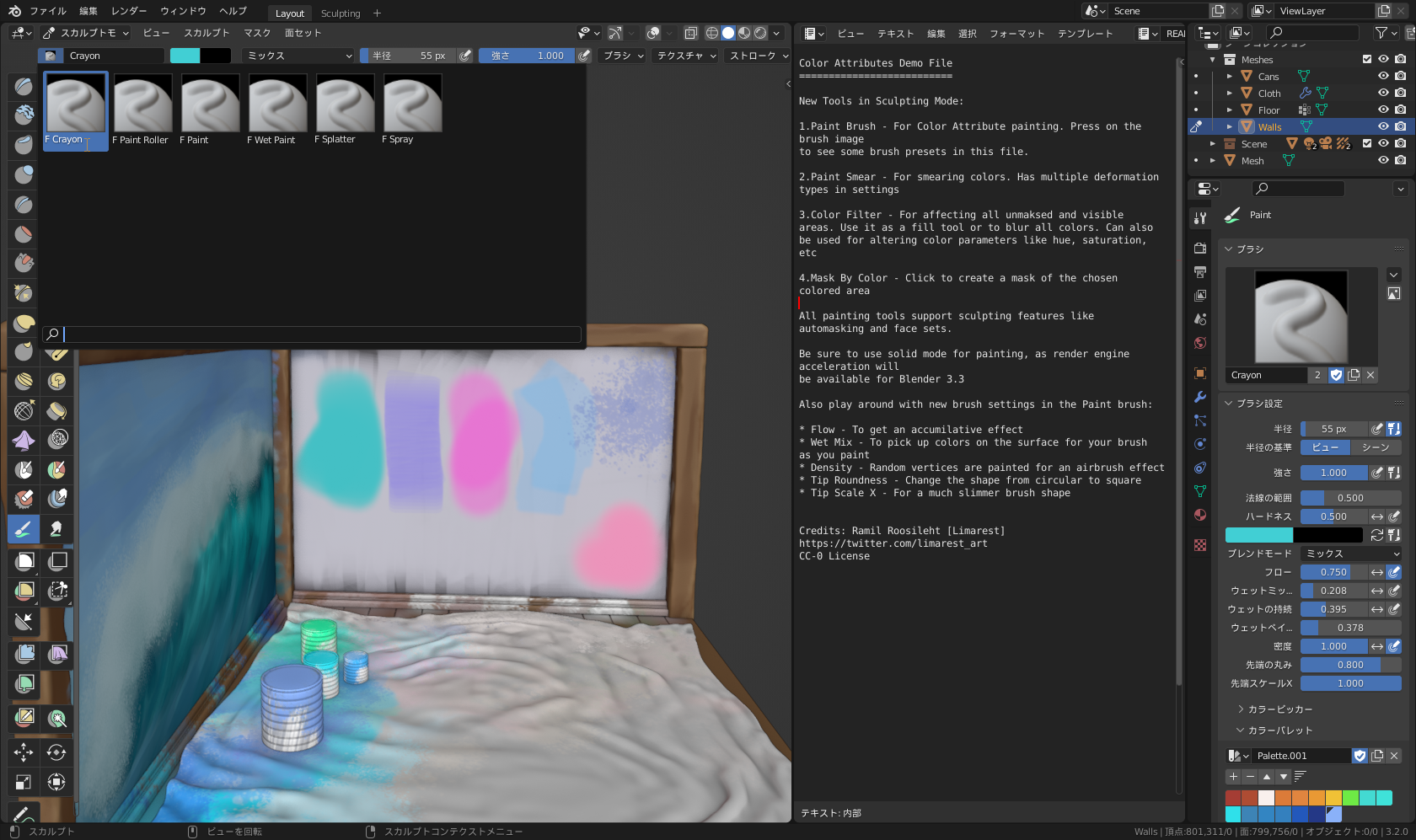This screenshot has width=1416, height=840.
Task: Open the マスク menu in viewport header
Action: [257, 33]
